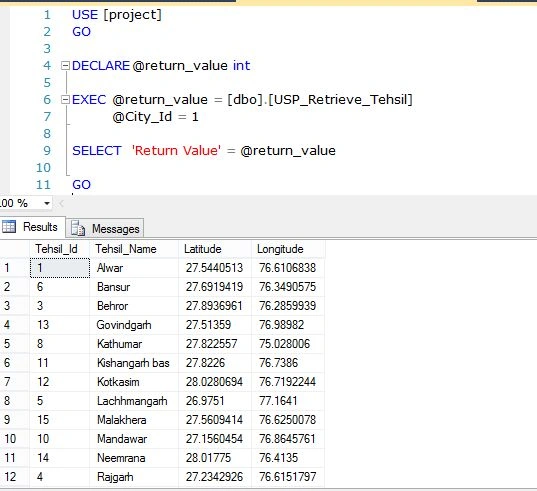Collapse the EXEC statement block
Image resolution: width=537 pixels, height=491 pixels.
65,100
